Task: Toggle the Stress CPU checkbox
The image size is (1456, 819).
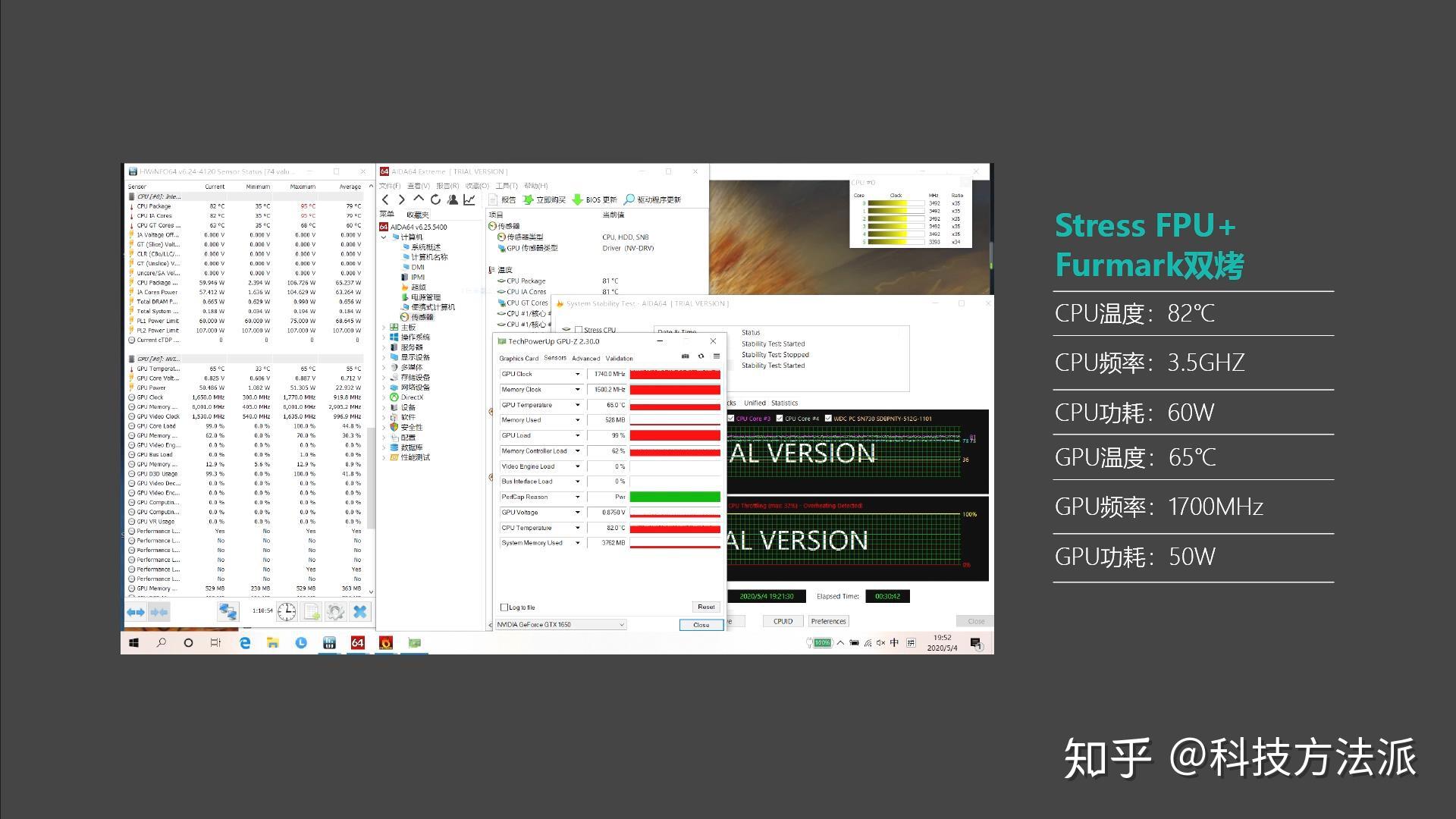Action: click(579, 330)
